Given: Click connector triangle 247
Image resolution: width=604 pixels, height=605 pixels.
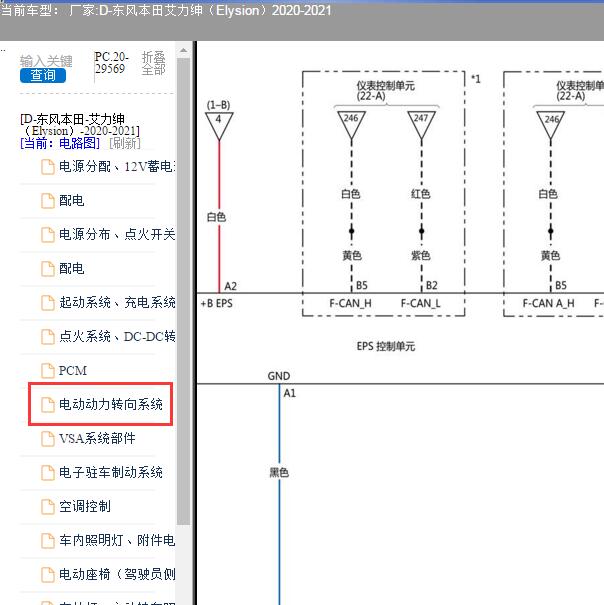Looking at the screenshot, I should pyautogui.click(x=421, y=125).
